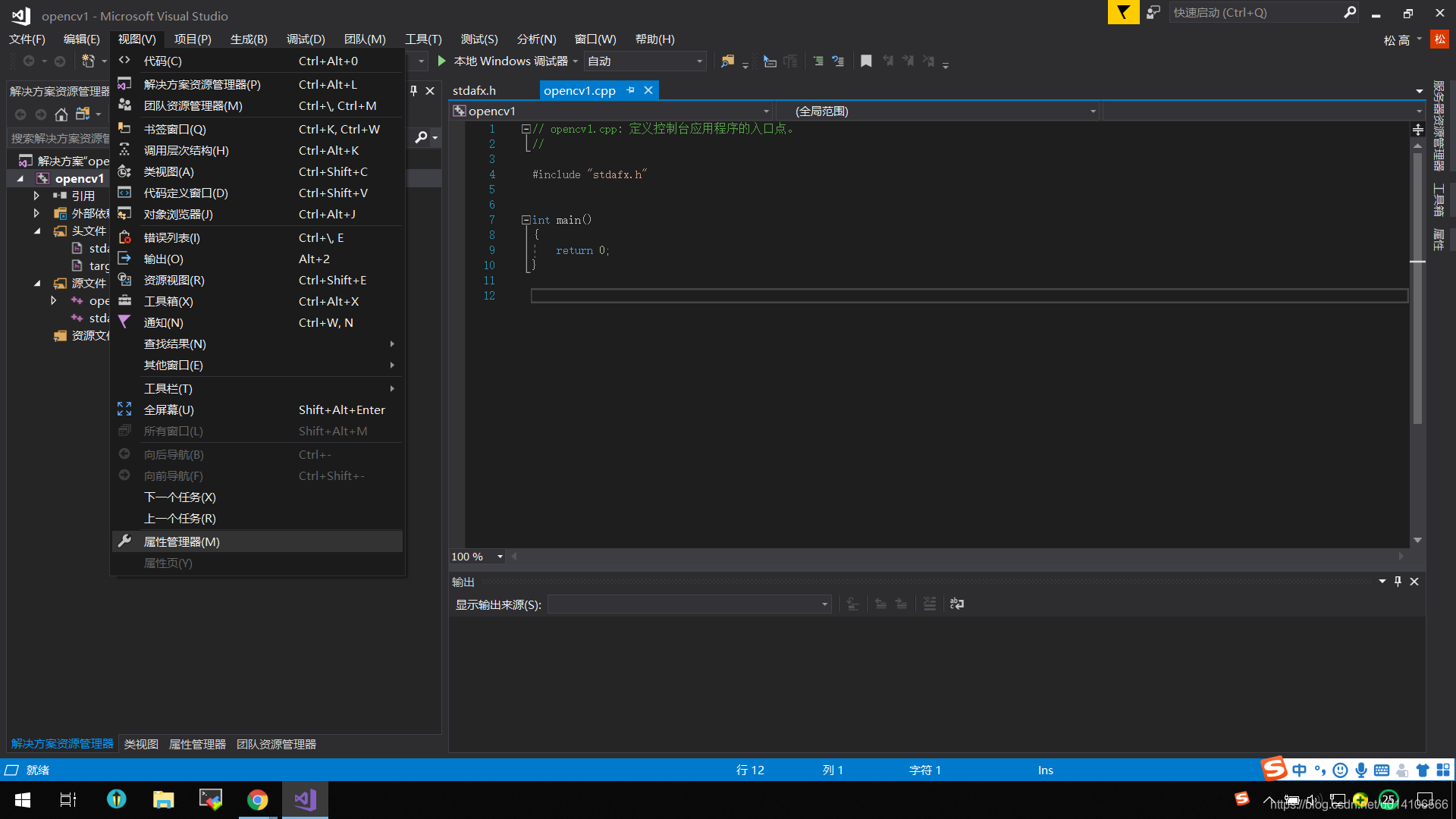The width and height of the screenshot is (1456, 819).
Task: Open the 调试(D) menu
Action: tap(306, 39)
